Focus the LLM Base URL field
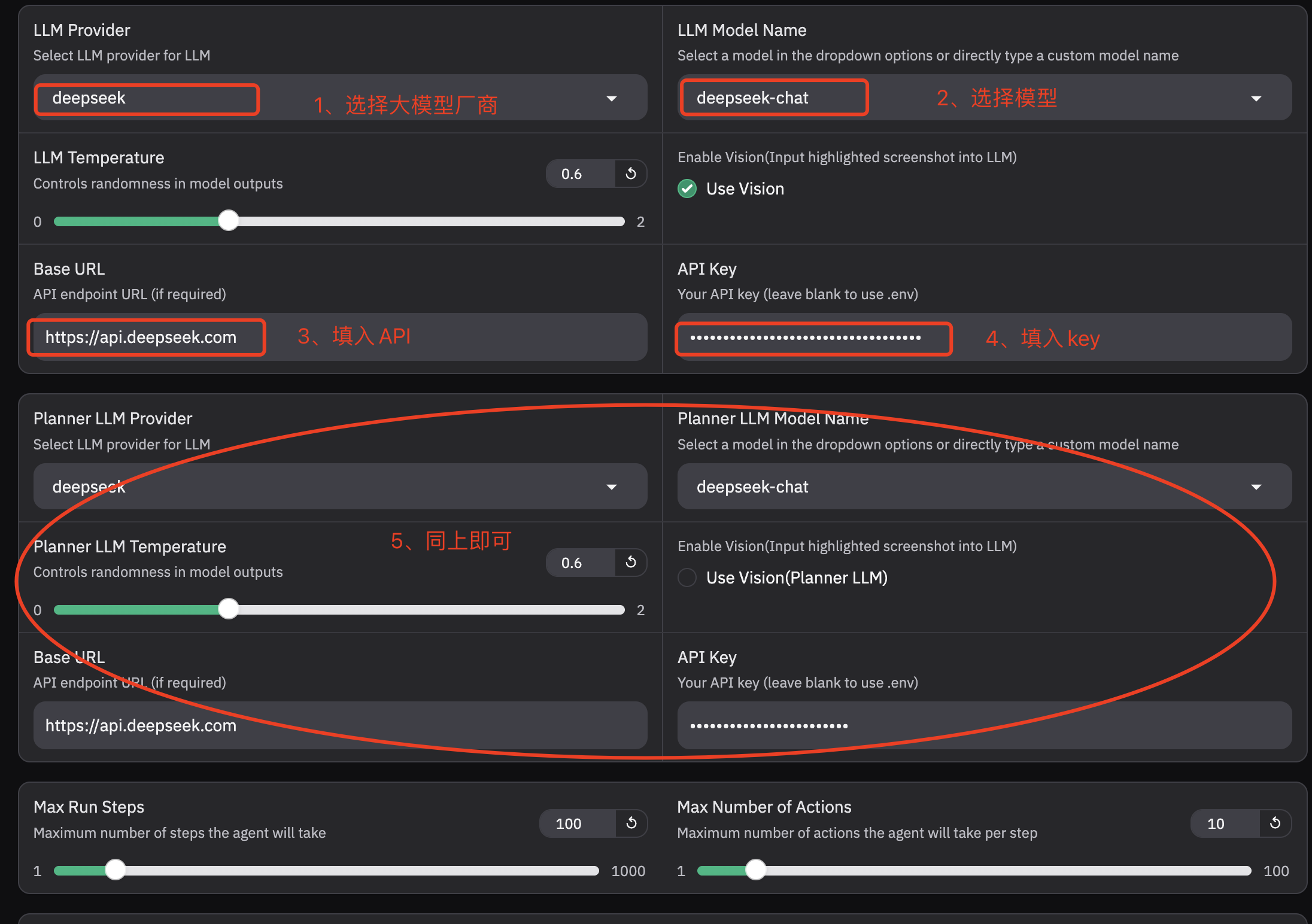 [x=340, y=337]
